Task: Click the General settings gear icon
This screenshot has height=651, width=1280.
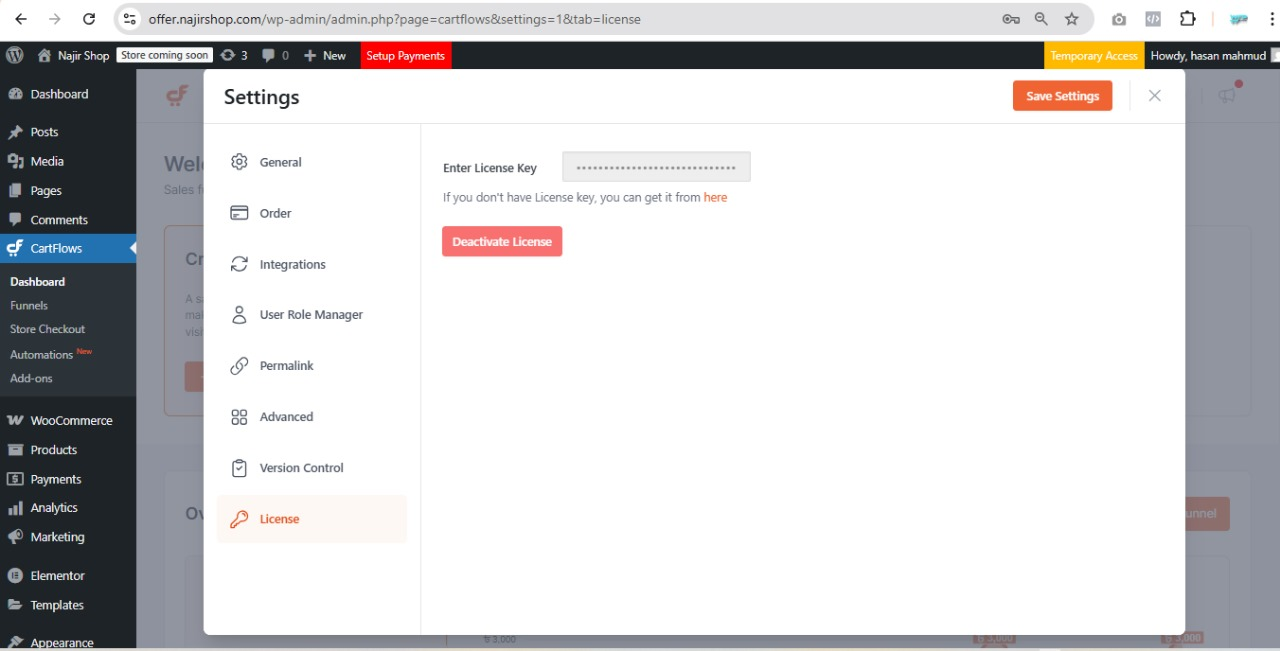Action: 239,162
